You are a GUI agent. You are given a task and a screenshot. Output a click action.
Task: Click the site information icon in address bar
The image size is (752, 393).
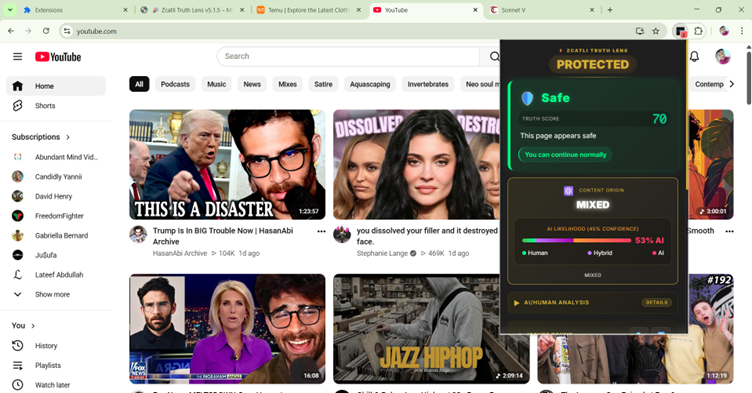tap(67, 31)
